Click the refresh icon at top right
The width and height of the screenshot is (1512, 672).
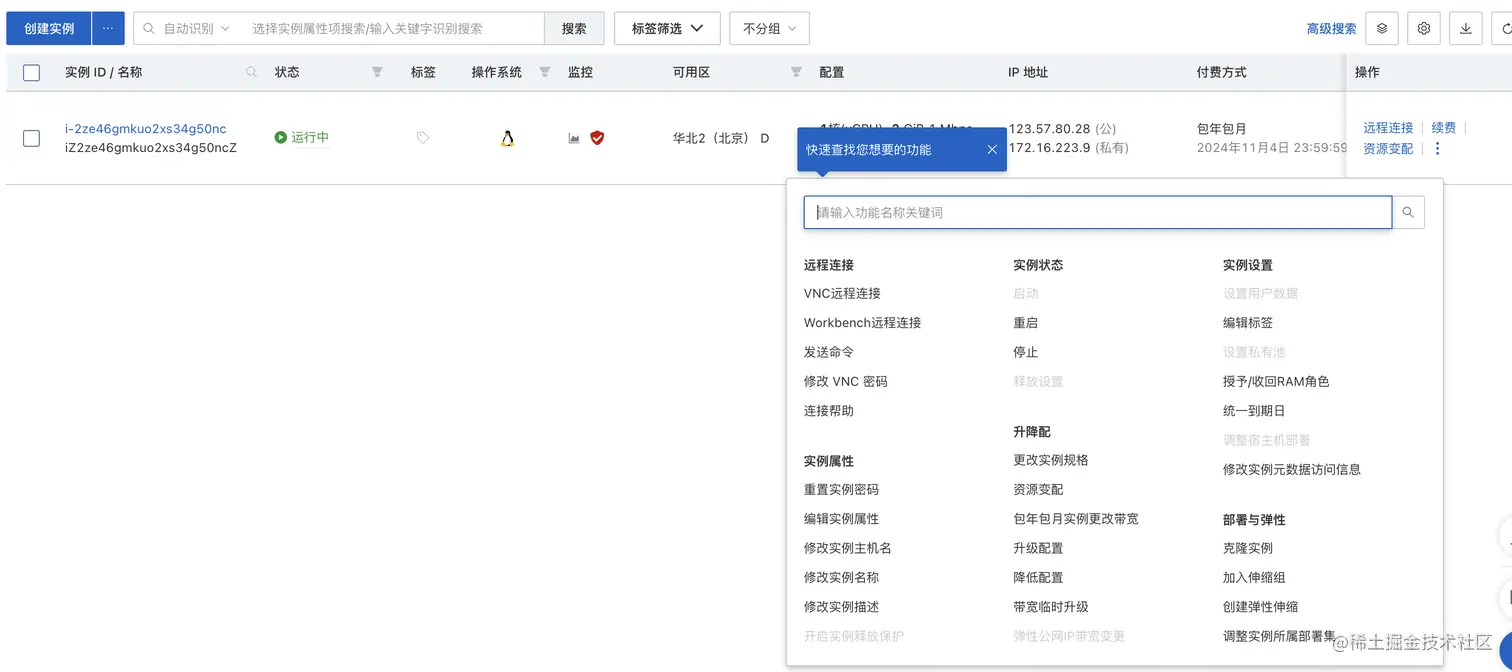click(1503, 29)
